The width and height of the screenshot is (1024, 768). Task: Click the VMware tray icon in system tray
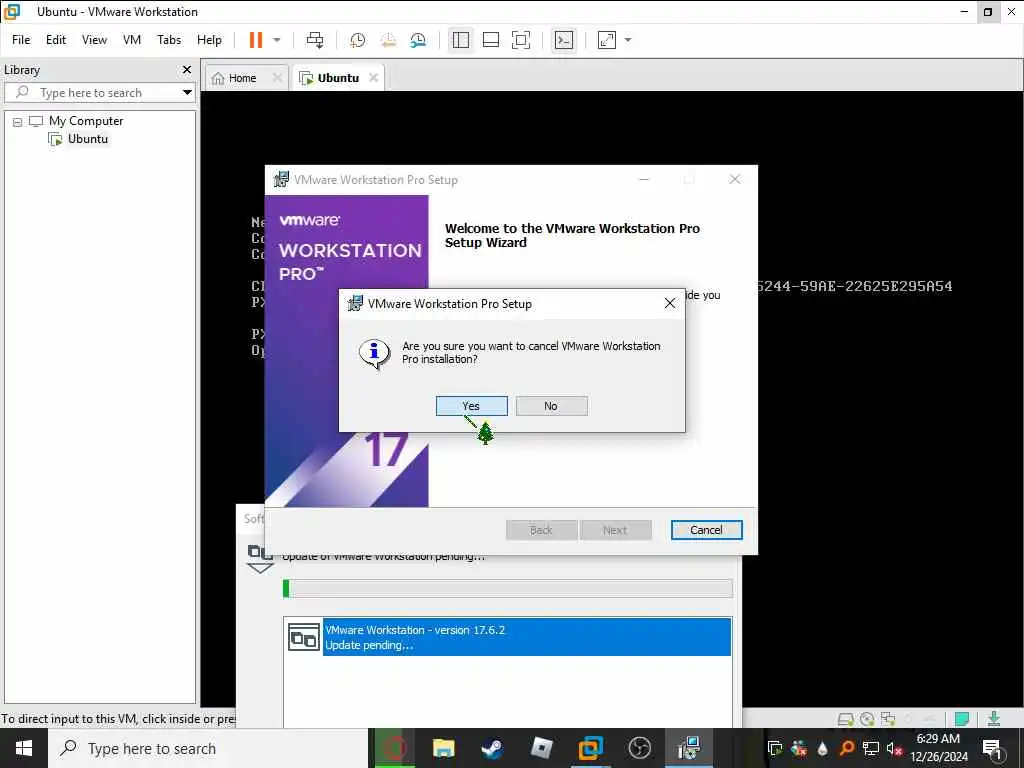point(775,748)
